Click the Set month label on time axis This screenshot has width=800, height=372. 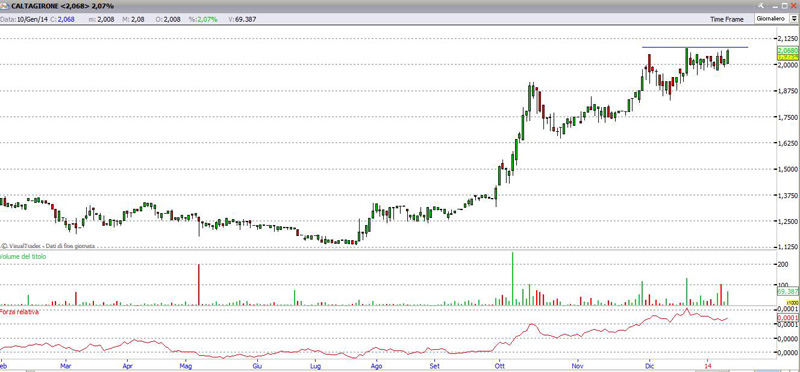(434, 366)
